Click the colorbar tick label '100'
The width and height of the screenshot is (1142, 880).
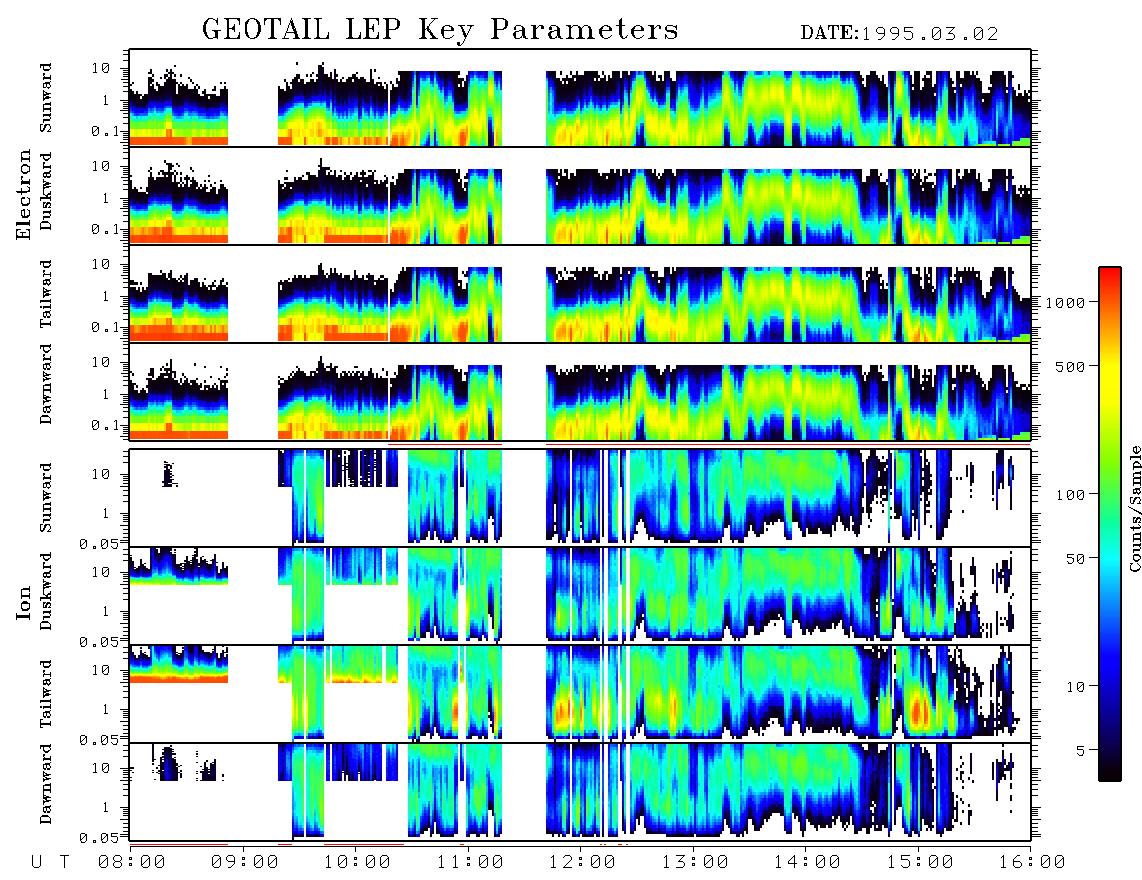(x=1070, y=495)
